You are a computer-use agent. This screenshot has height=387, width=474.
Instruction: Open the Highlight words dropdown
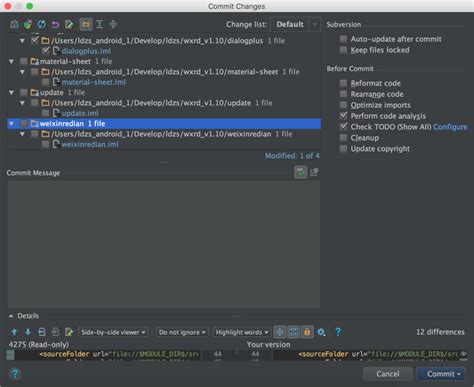[x=242, y=332]
